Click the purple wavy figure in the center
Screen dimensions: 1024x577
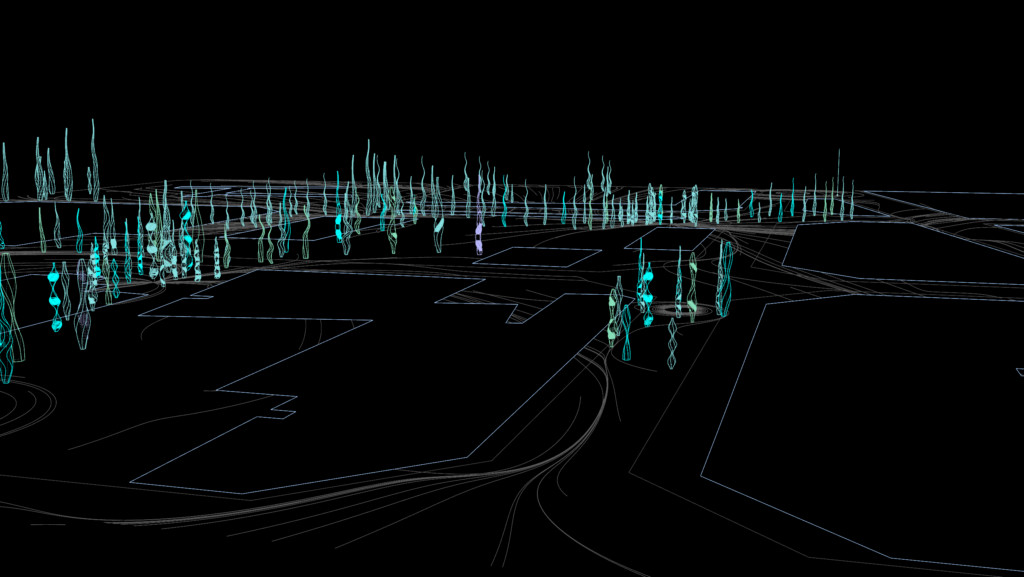click(x=479, y=237)
